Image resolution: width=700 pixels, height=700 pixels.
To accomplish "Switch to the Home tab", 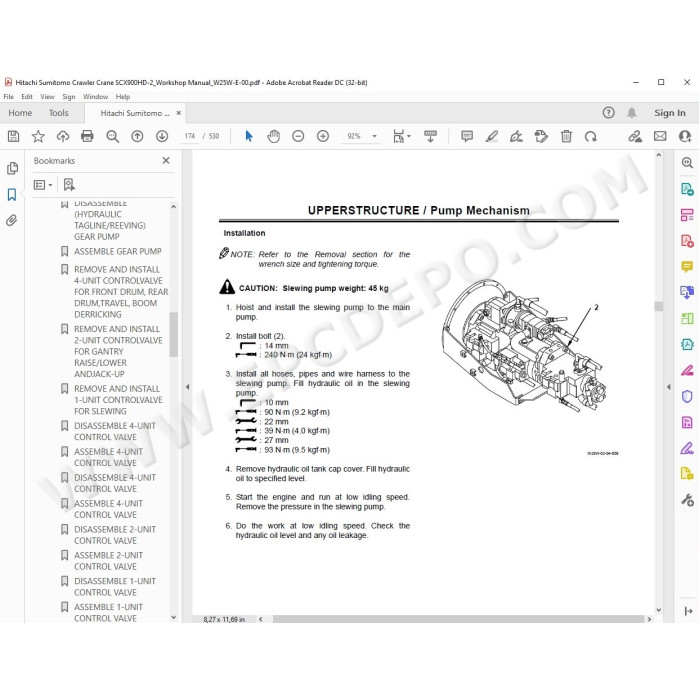I will (20, 113).
